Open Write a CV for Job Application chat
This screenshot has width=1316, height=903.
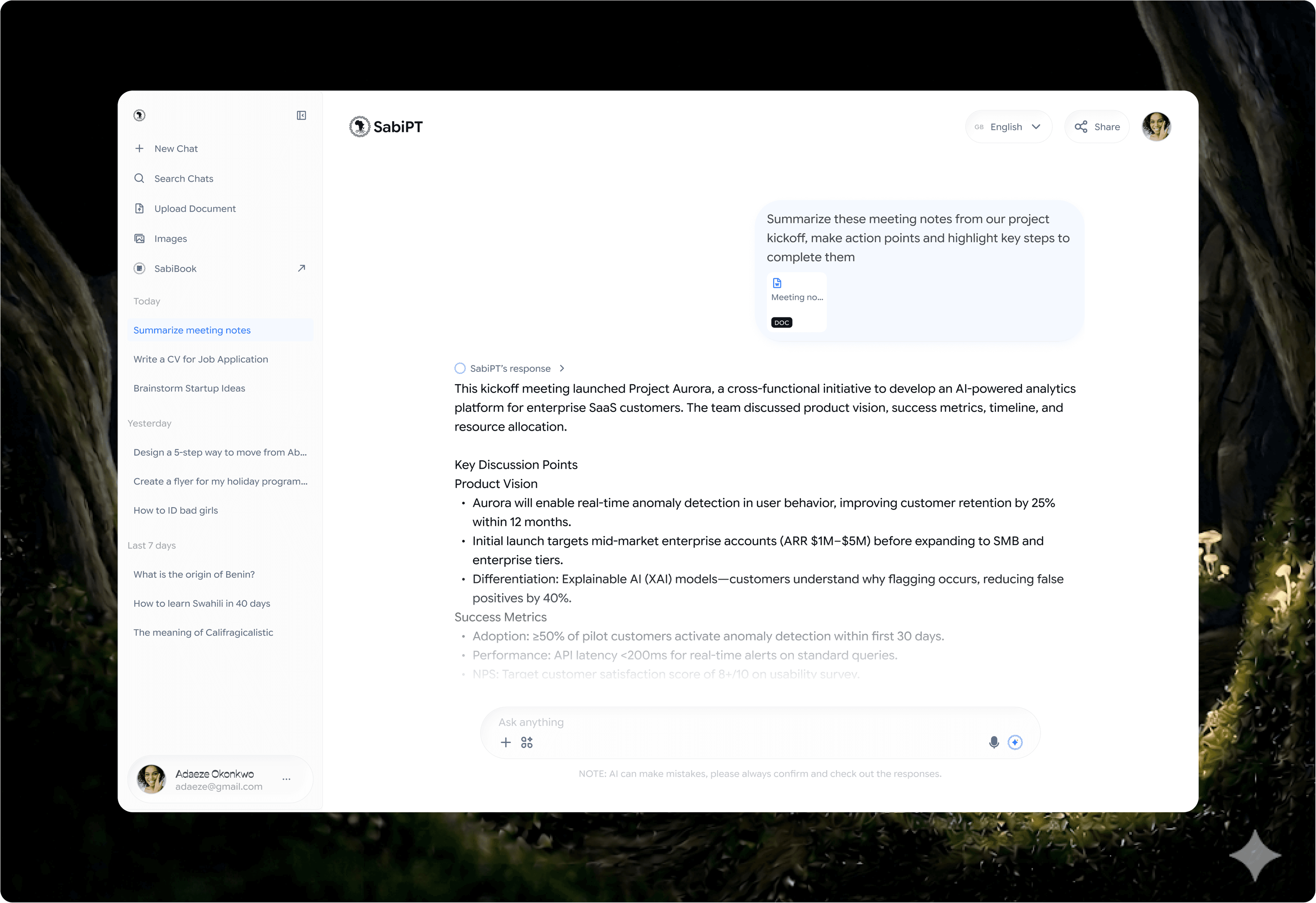point(220,359)
